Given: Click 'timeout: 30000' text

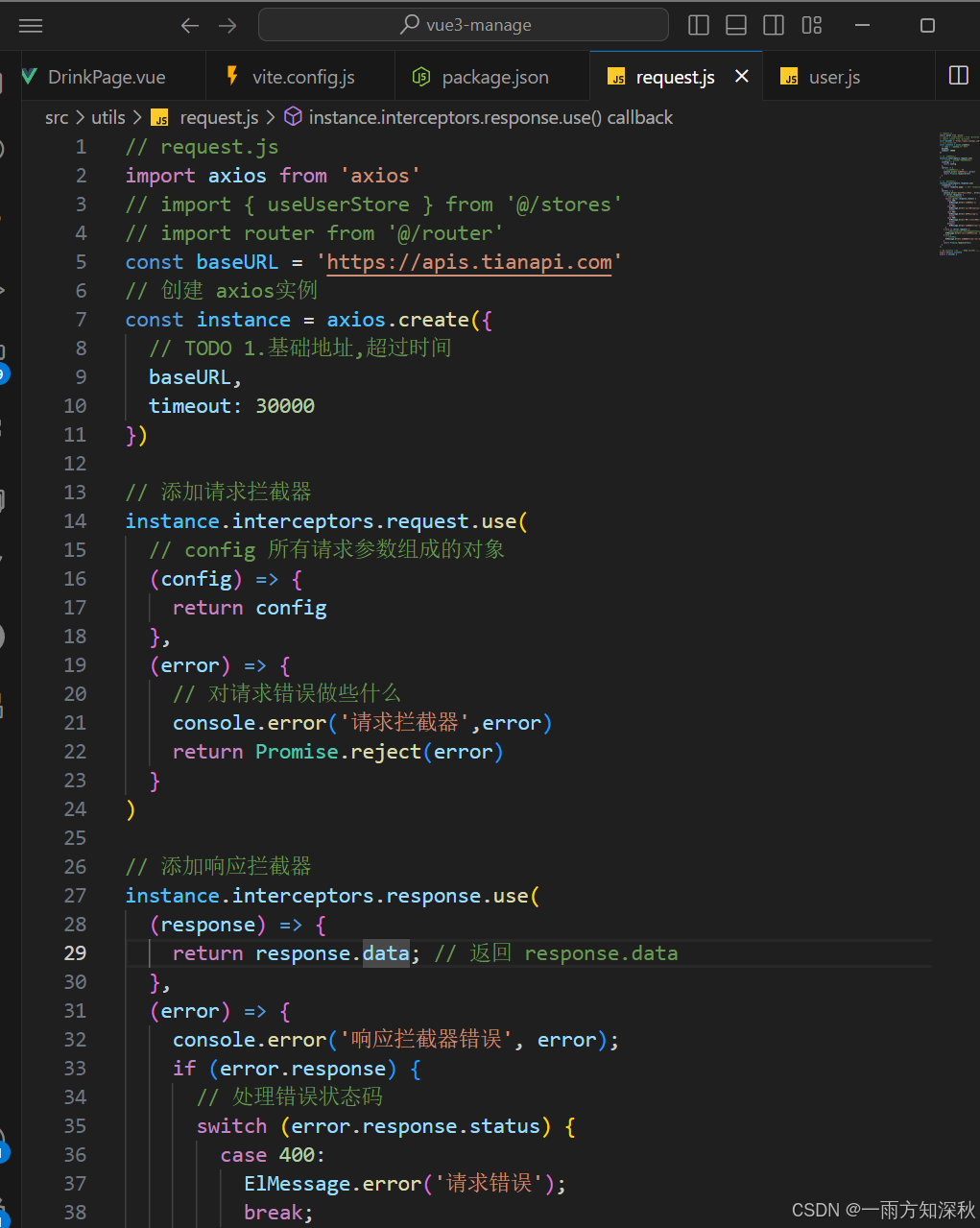Looking at the screenshot, I should point(231,406).
